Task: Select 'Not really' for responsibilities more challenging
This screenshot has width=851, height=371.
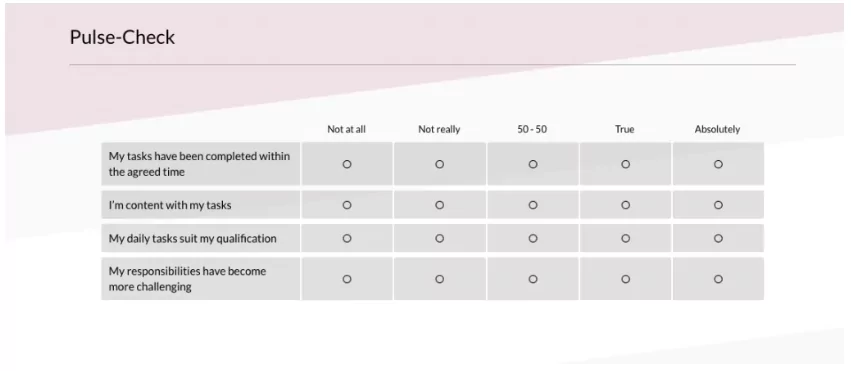Action: [440, 279]
